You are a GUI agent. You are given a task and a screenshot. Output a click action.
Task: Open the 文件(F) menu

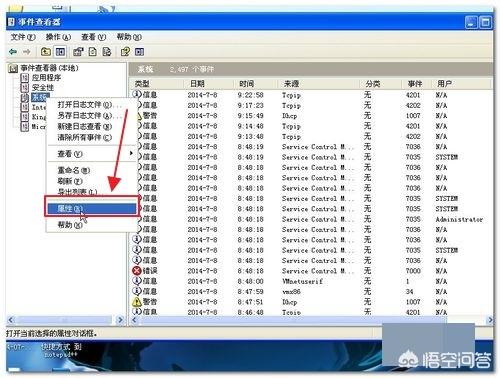pos(23,37)
